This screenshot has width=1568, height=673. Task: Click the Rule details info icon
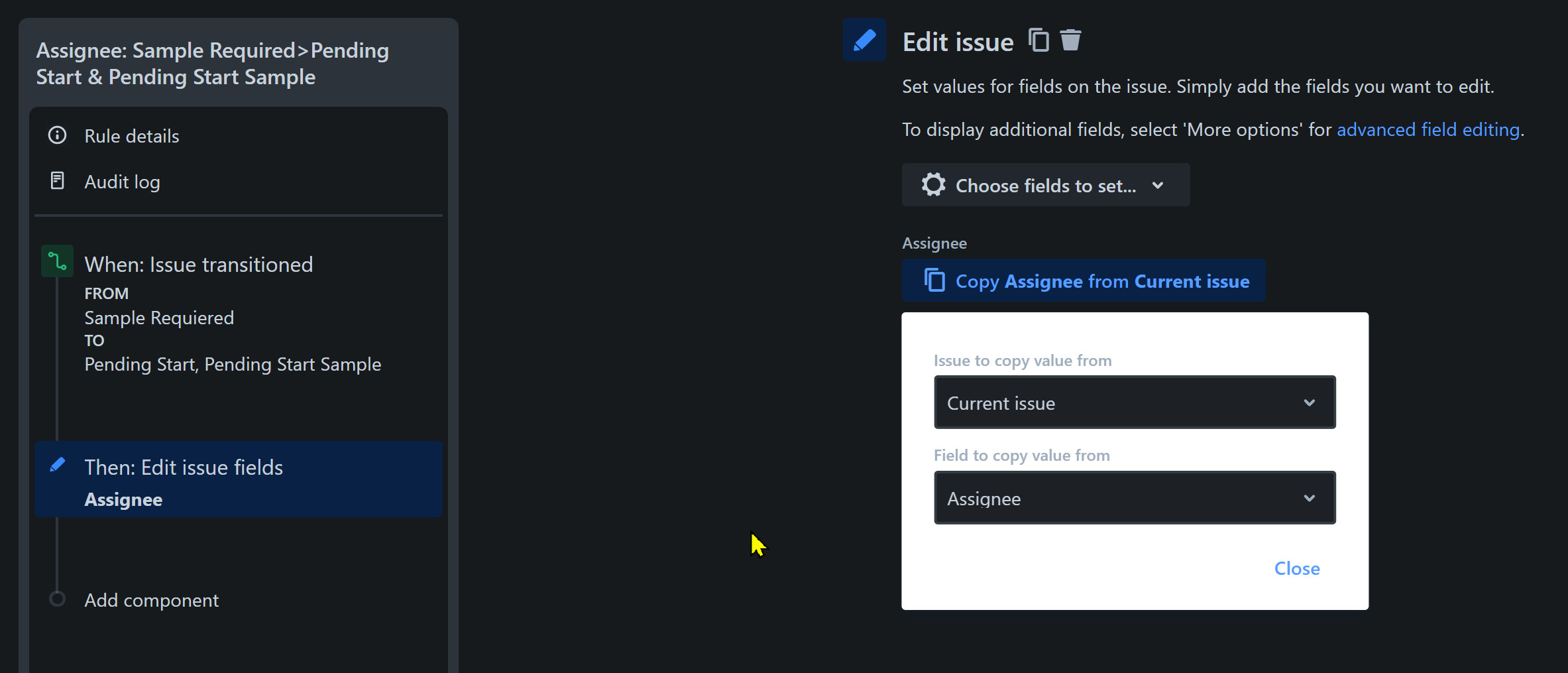[x=57, y=135]
